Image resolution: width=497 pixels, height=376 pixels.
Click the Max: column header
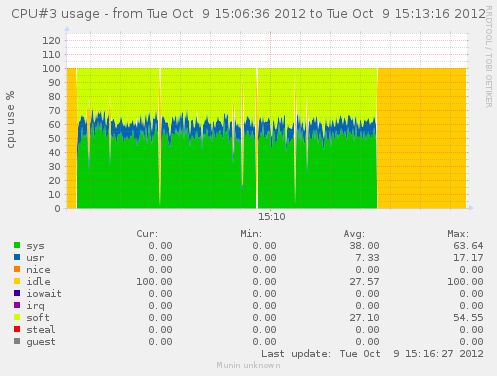(x=458, y=234)
